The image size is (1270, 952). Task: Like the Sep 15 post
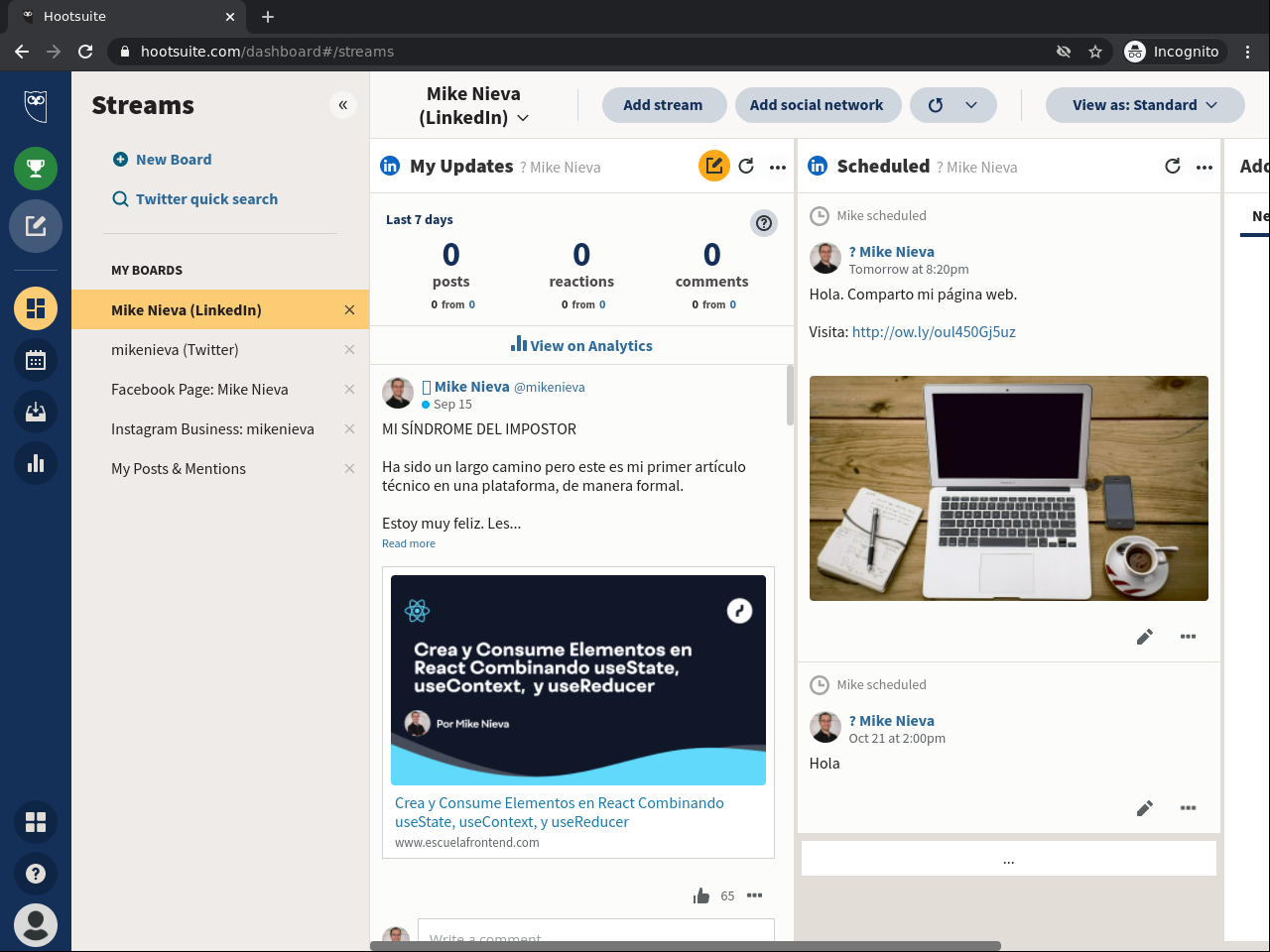(x=701, y=895)
